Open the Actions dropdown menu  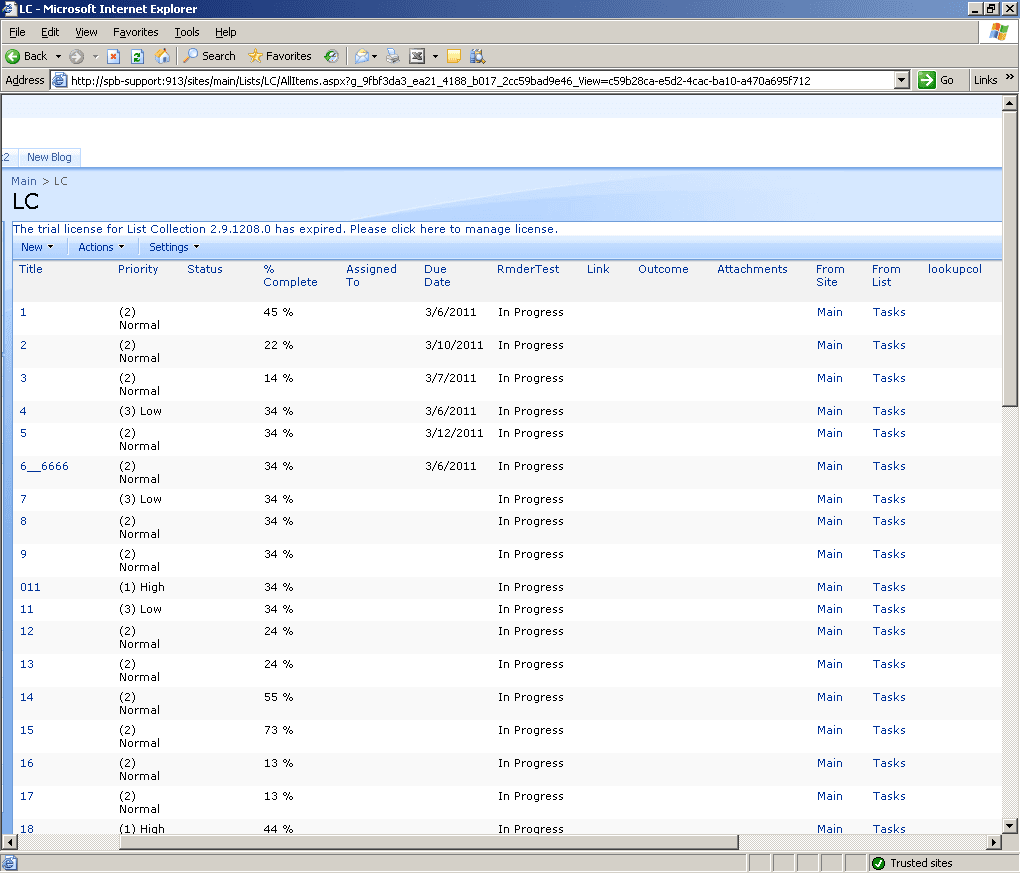tap(101, 247)
